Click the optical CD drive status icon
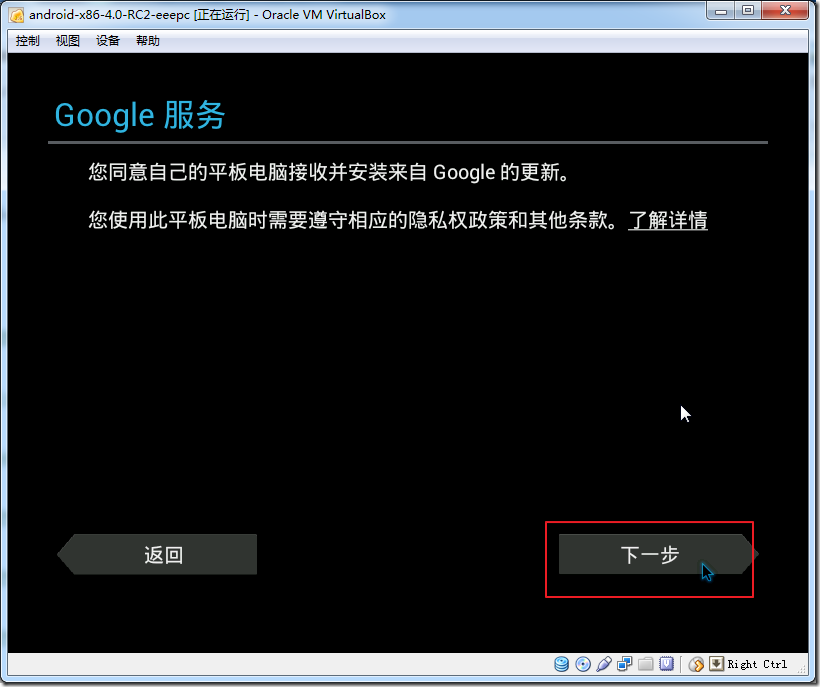The image size is (820, 687). point(583,664)
